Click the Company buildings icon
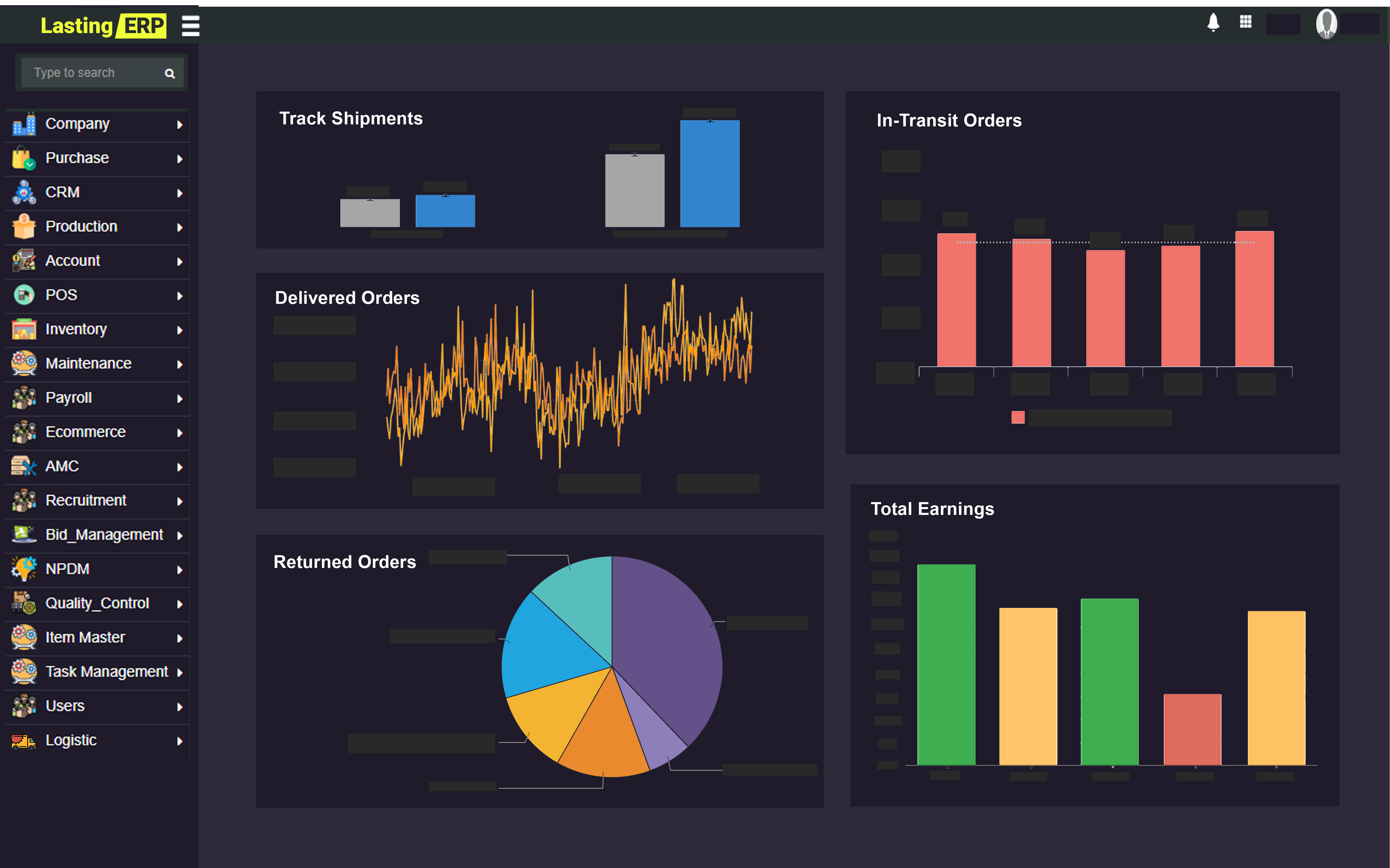 pyautogui.click(x=23, y=124)
